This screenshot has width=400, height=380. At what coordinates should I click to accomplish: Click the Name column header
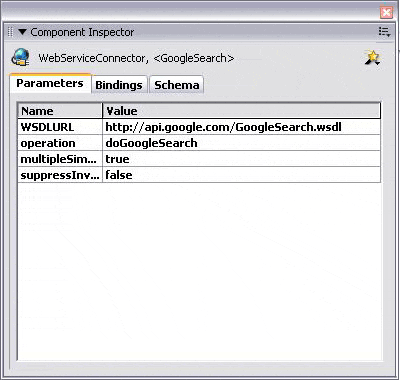[60, 111]
